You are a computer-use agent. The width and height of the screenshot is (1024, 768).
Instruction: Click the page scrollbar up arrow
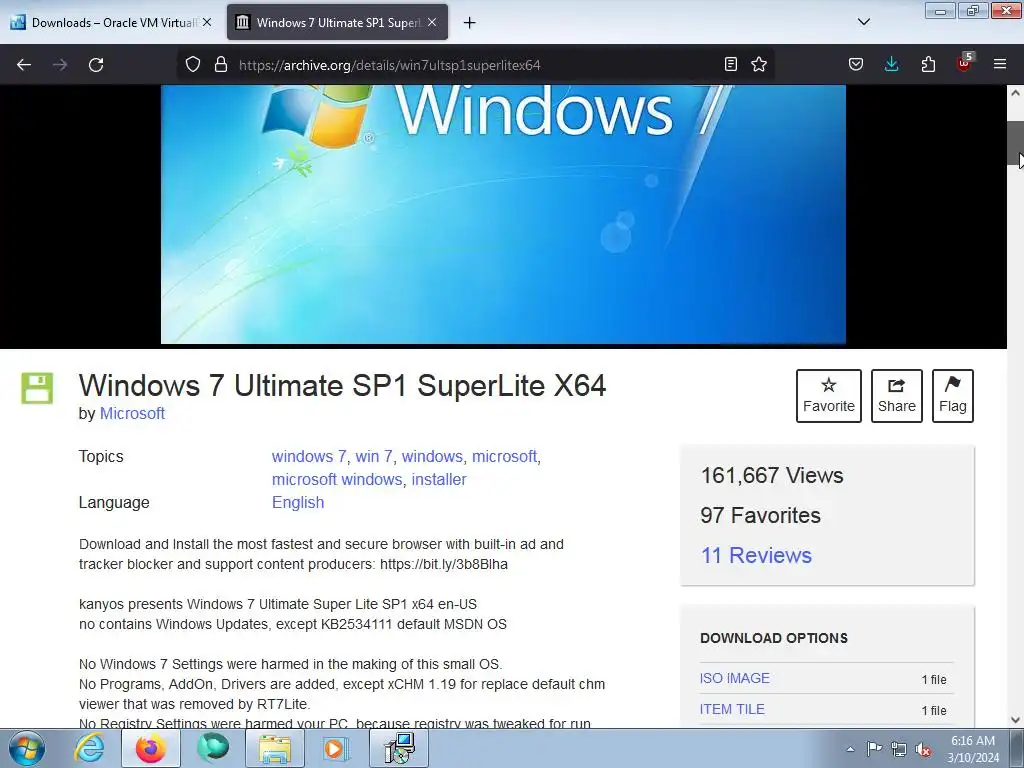coord(1016,93)
